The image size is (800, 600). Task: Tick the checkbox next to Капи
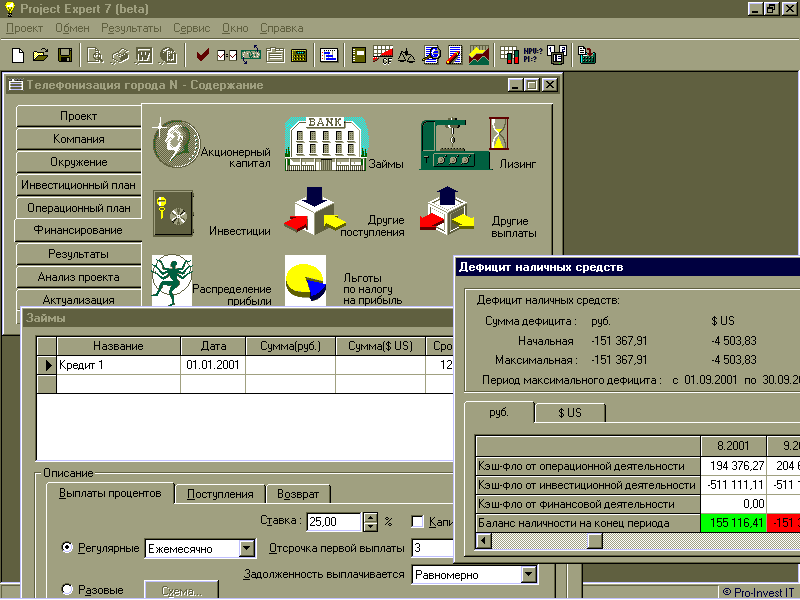coord(417,521)
